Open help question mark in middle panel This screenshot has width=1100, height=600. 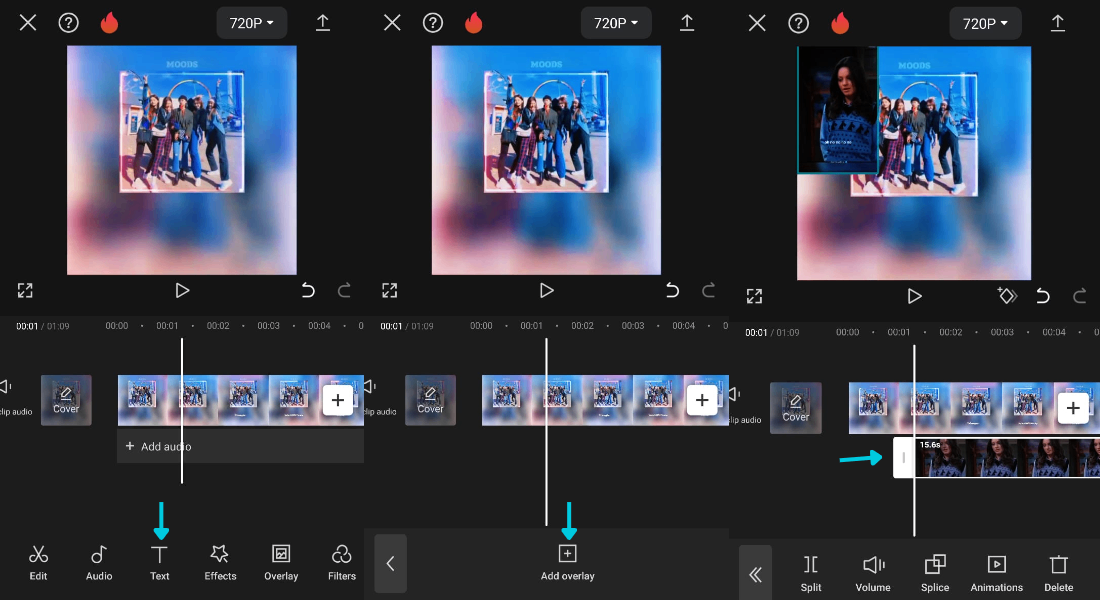tap(433, 23)
